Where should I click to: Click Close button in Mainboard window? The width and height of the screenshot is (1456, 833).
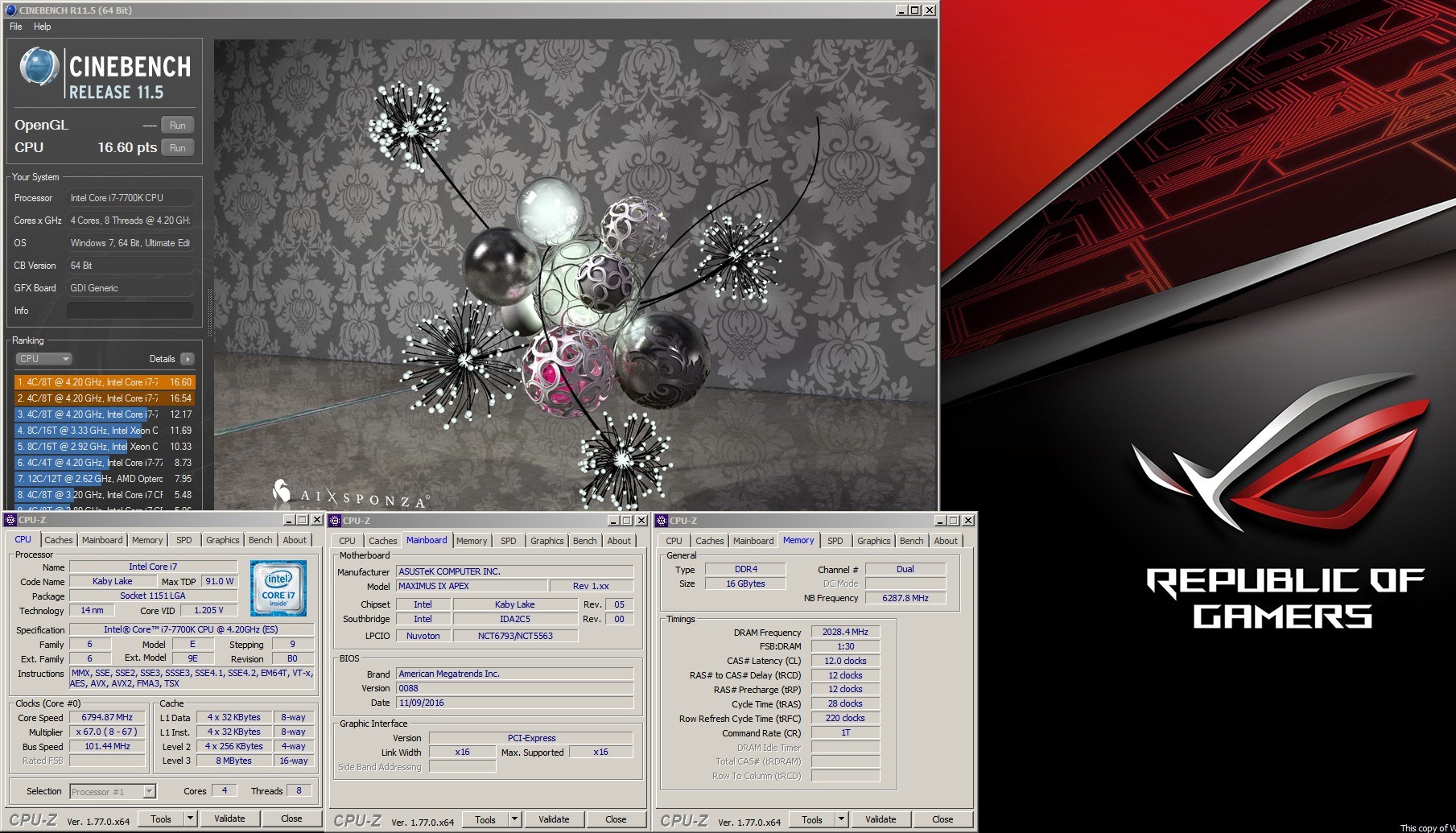click(616, 819)
